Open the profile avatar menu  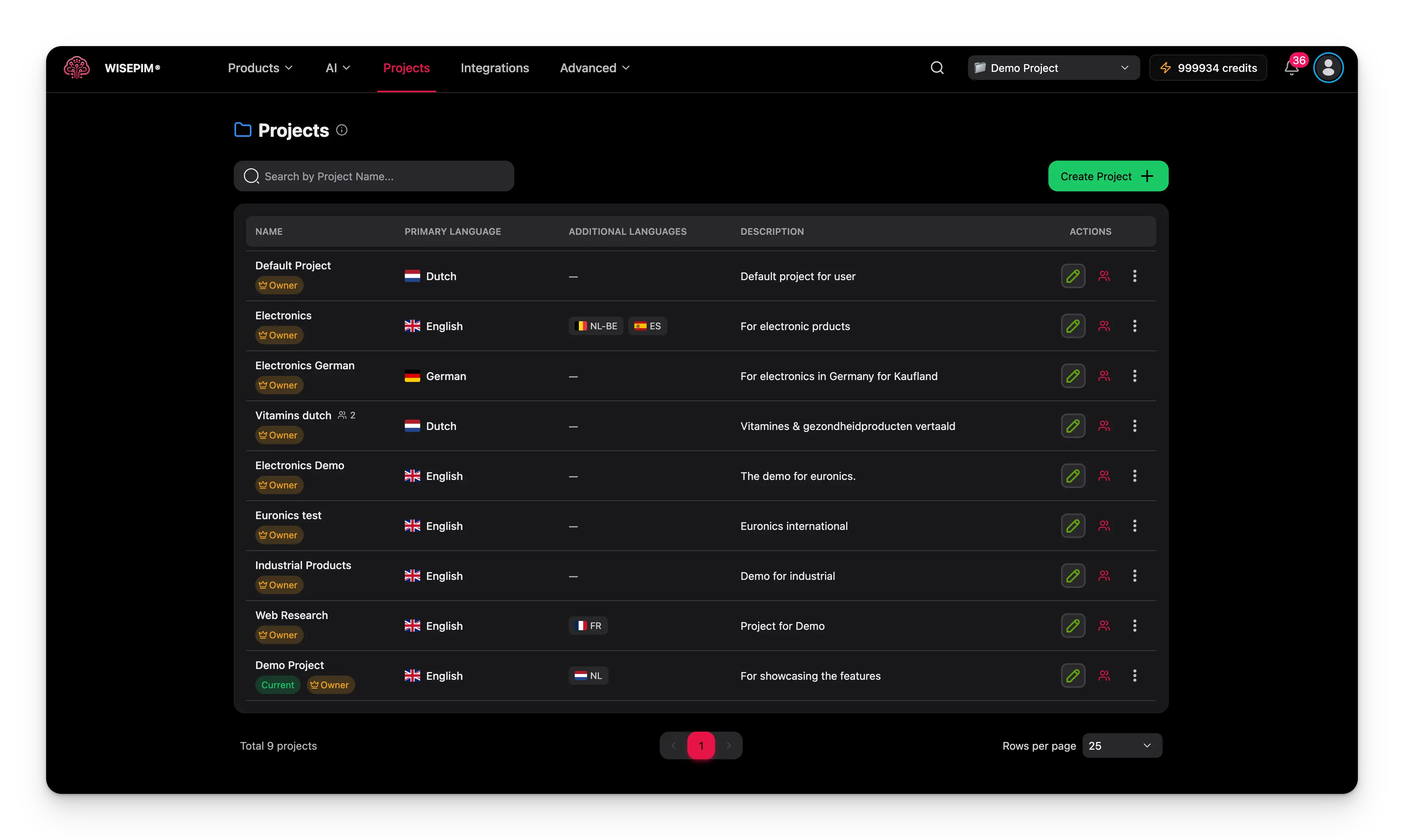[x=1328, y=67]
